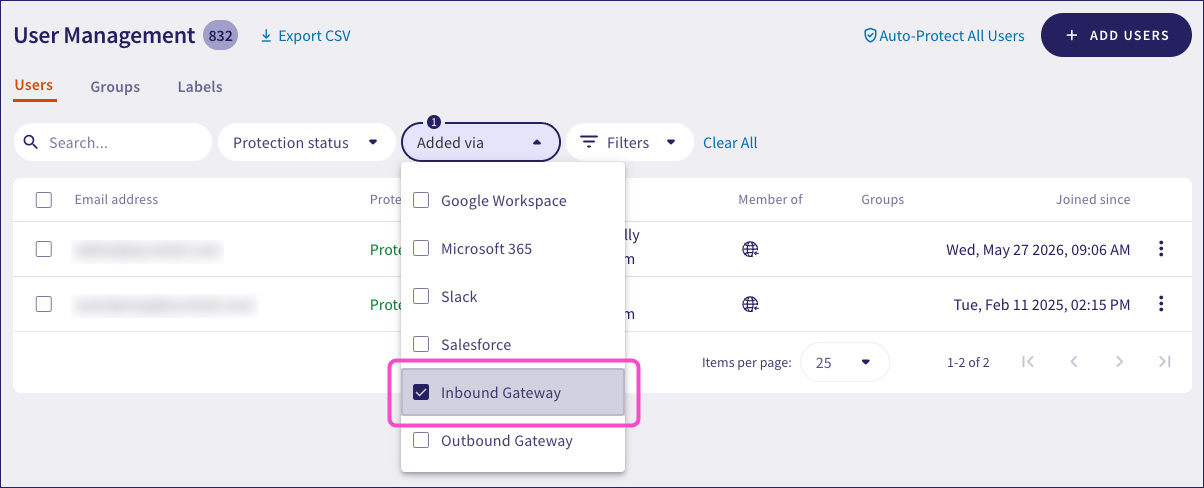Open the three-dot menu for the May 27 row
This screenshot has width=1204, height=488.
pyautogui.click(x=1161, y=249)
